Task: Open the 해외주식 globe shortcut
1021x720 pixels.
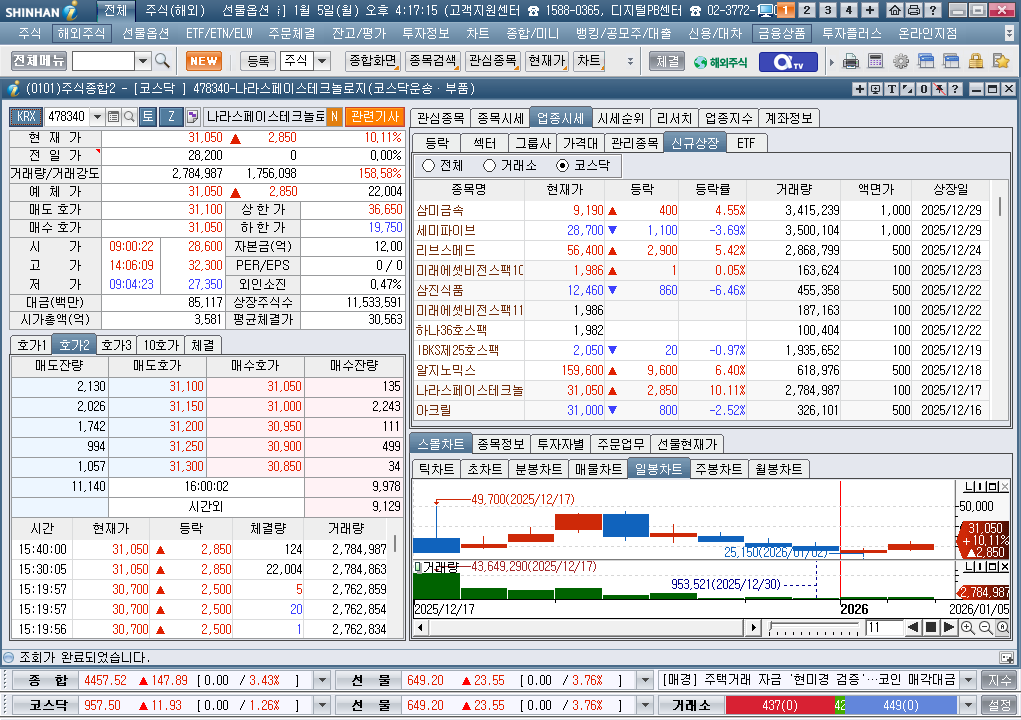Action: pyautogui.click(x=720, y=62)
